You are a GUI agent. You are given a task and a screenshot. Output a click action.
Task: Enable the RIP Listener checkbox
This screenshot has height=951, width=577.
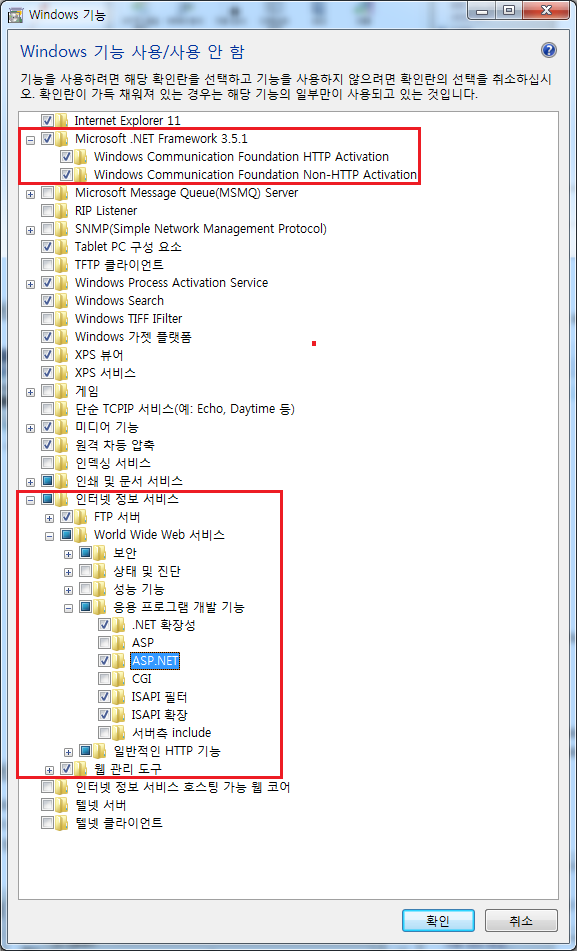click(x=47, y=210)
